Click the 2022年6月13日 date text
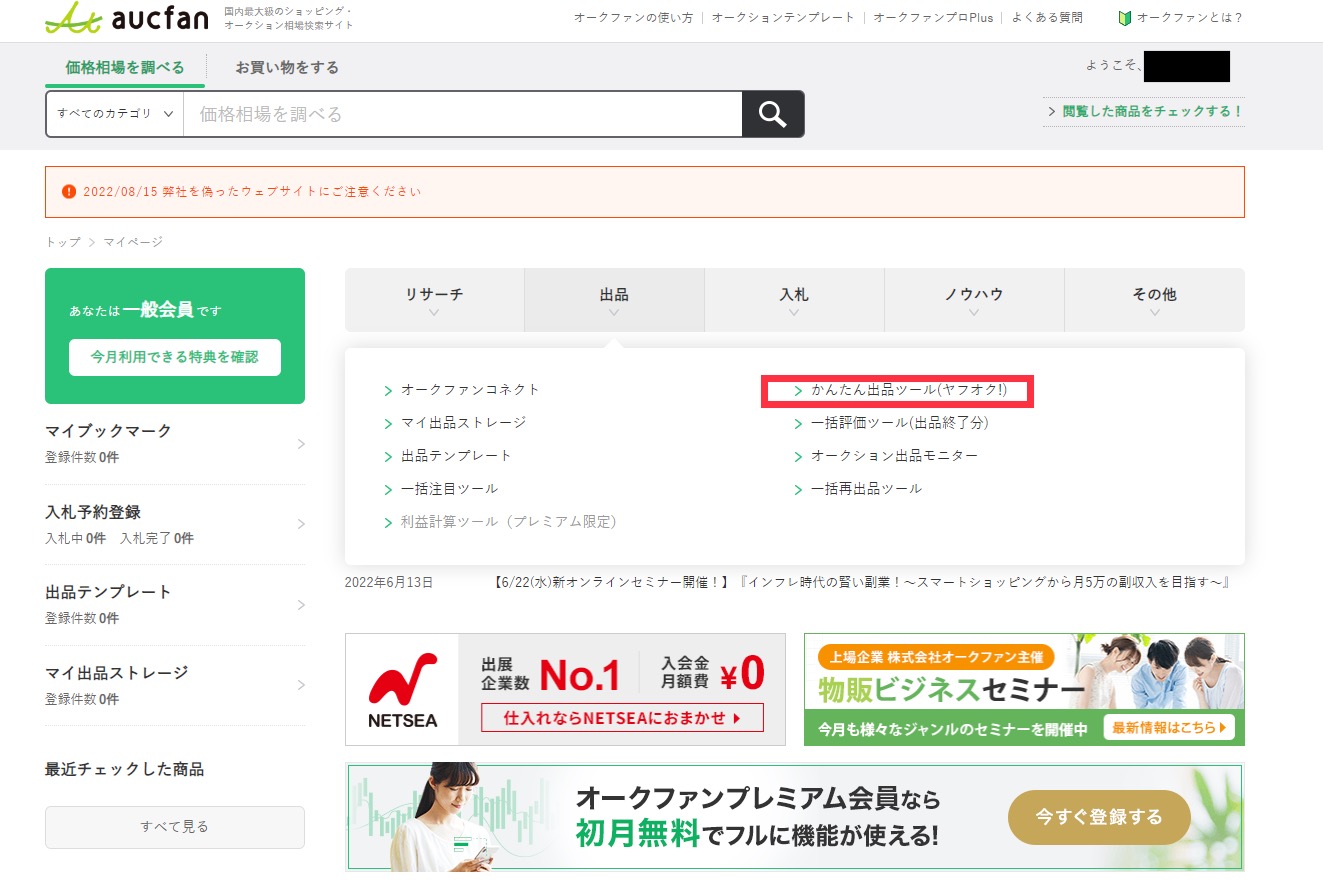This screenshot has height=889, width=1323. coord(389,582)
